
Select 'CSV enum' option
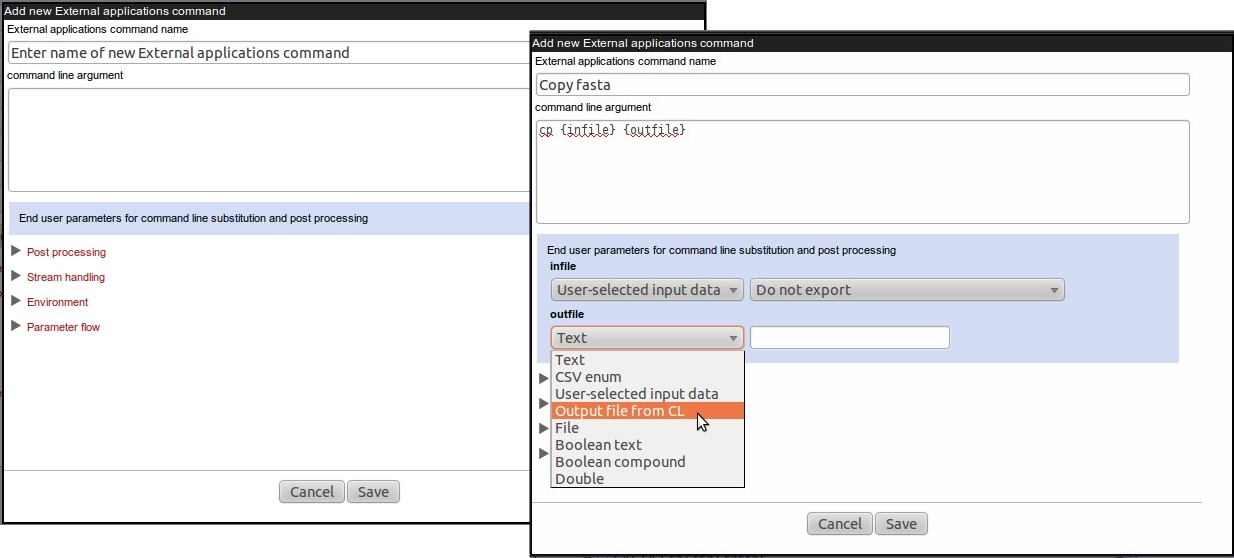647,377
